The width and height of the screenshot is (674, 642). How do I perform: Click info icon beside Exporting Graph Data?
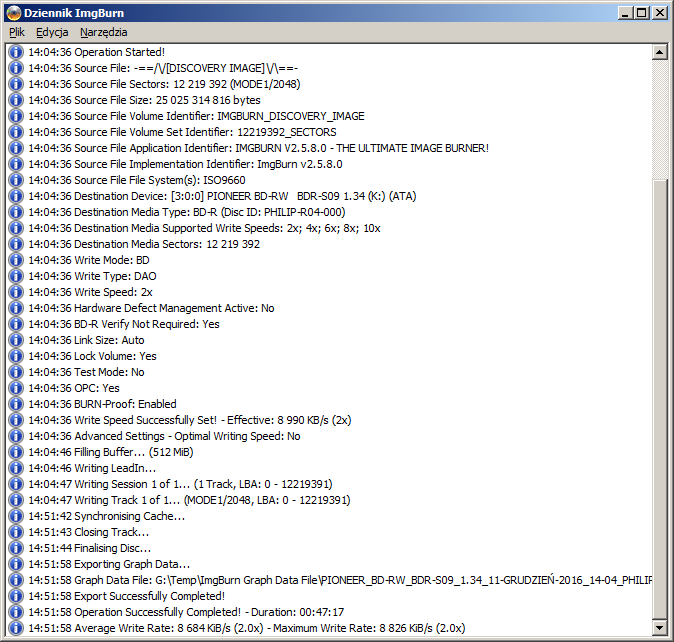(x=15, y=564)
